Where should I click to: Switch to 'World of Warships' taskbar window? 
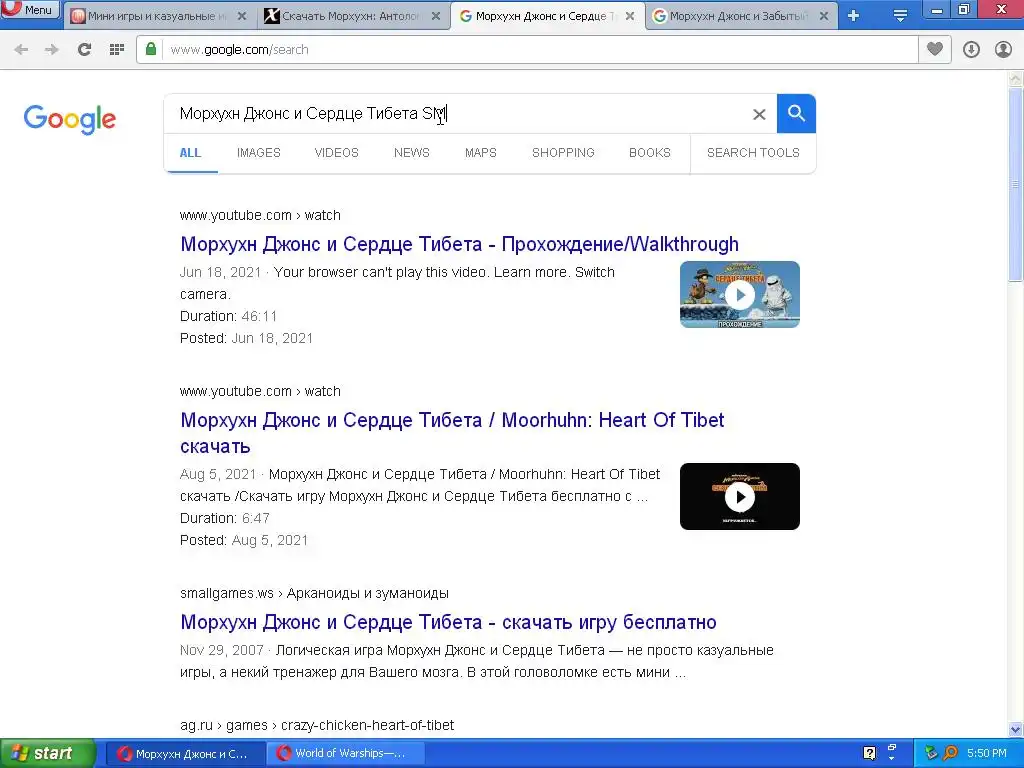click(x=346, y=754)
